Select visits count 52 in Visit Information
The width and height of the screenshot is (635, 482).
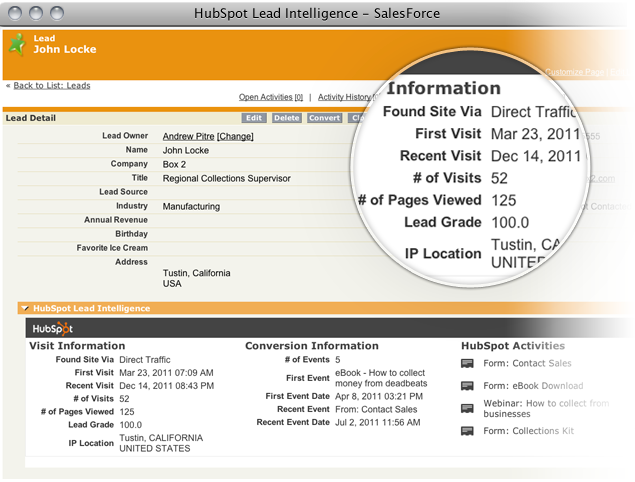tap(124, 399)
